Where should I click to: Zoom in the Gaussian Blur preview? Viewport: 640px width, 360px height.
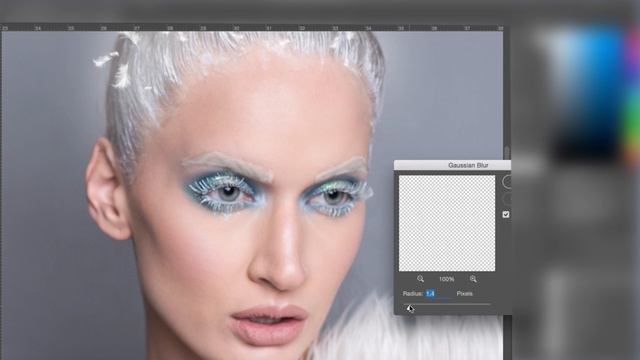click(x=473, y=279)
